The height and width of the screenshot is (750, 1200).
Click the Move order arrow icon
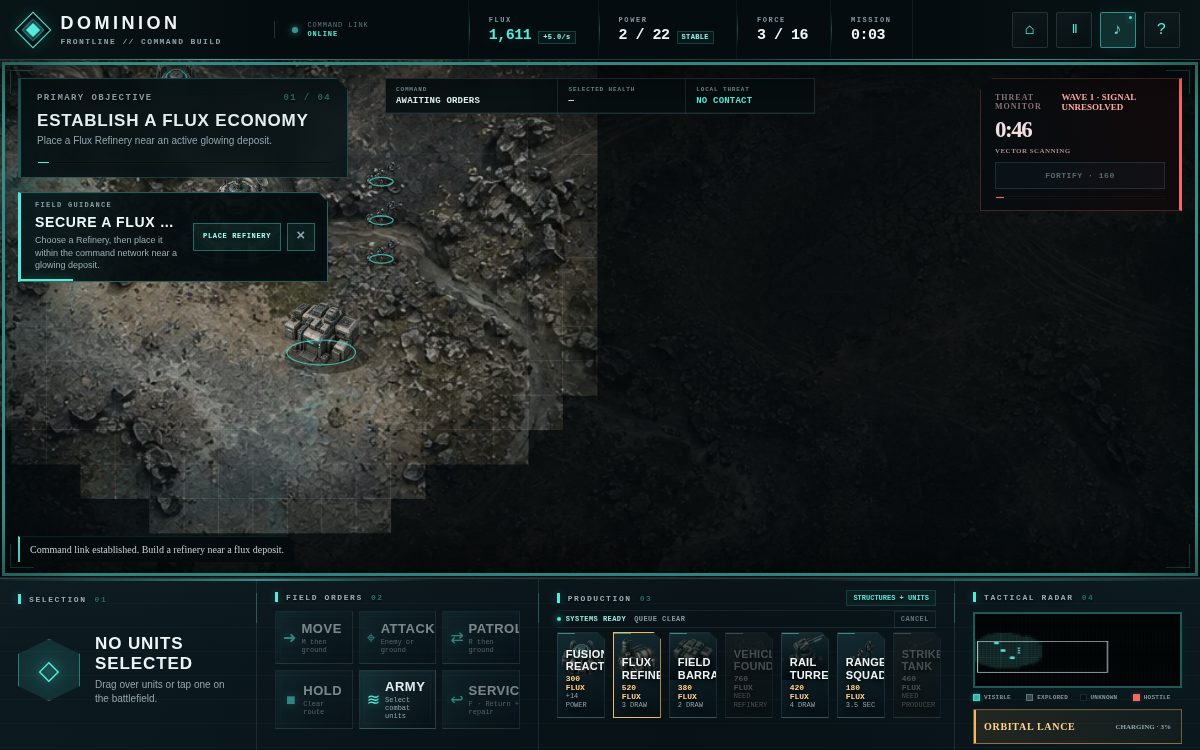[x=290, y=638]
